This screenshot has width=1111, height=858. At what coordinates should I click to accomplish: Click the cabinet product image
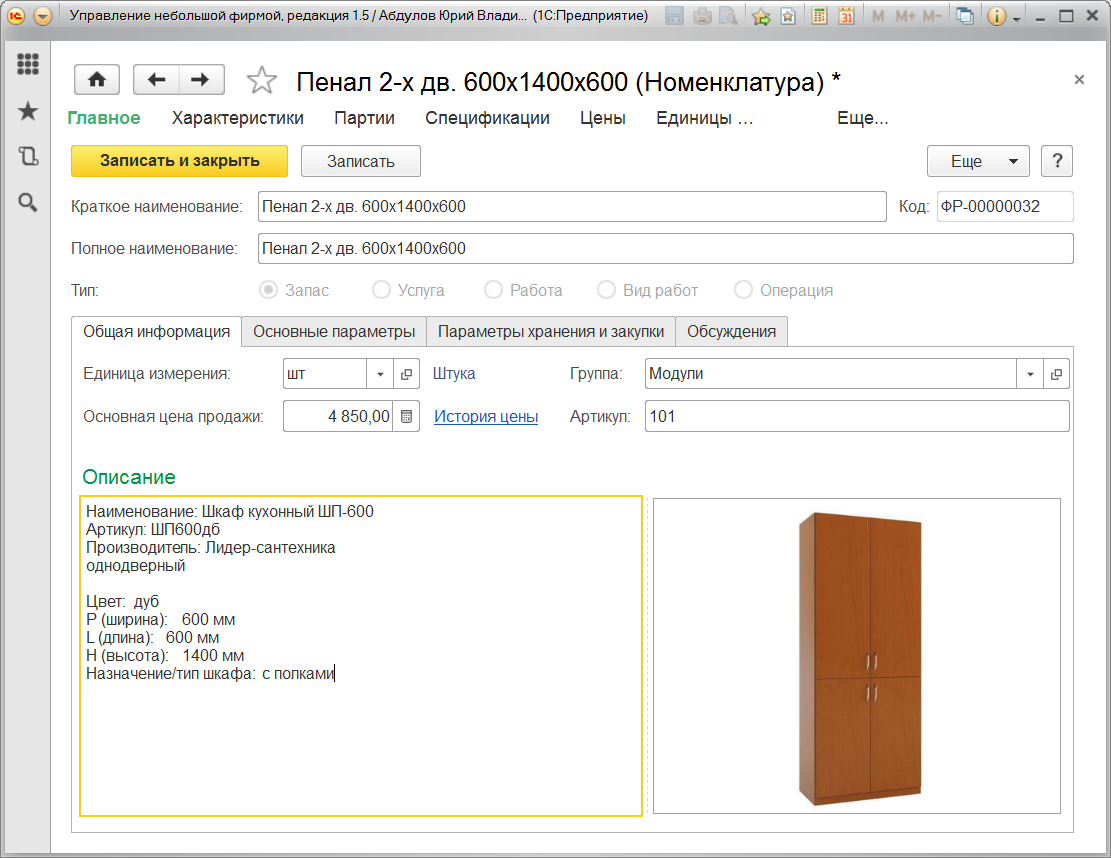click(x=858, y=656)
